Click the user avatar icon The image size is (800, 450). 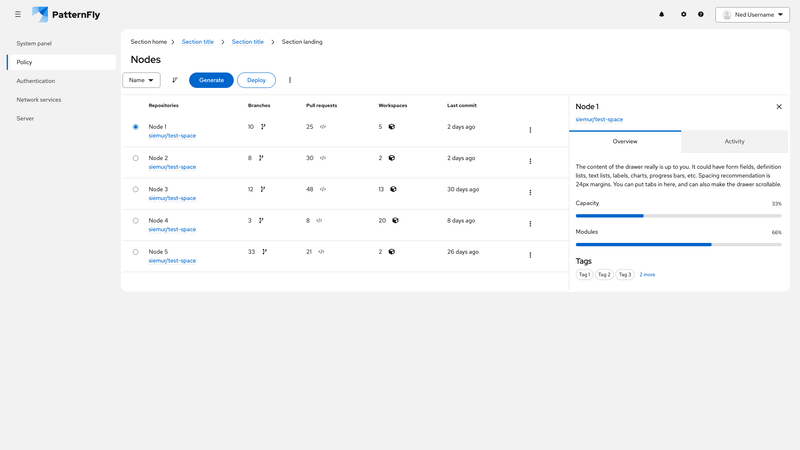727,15
